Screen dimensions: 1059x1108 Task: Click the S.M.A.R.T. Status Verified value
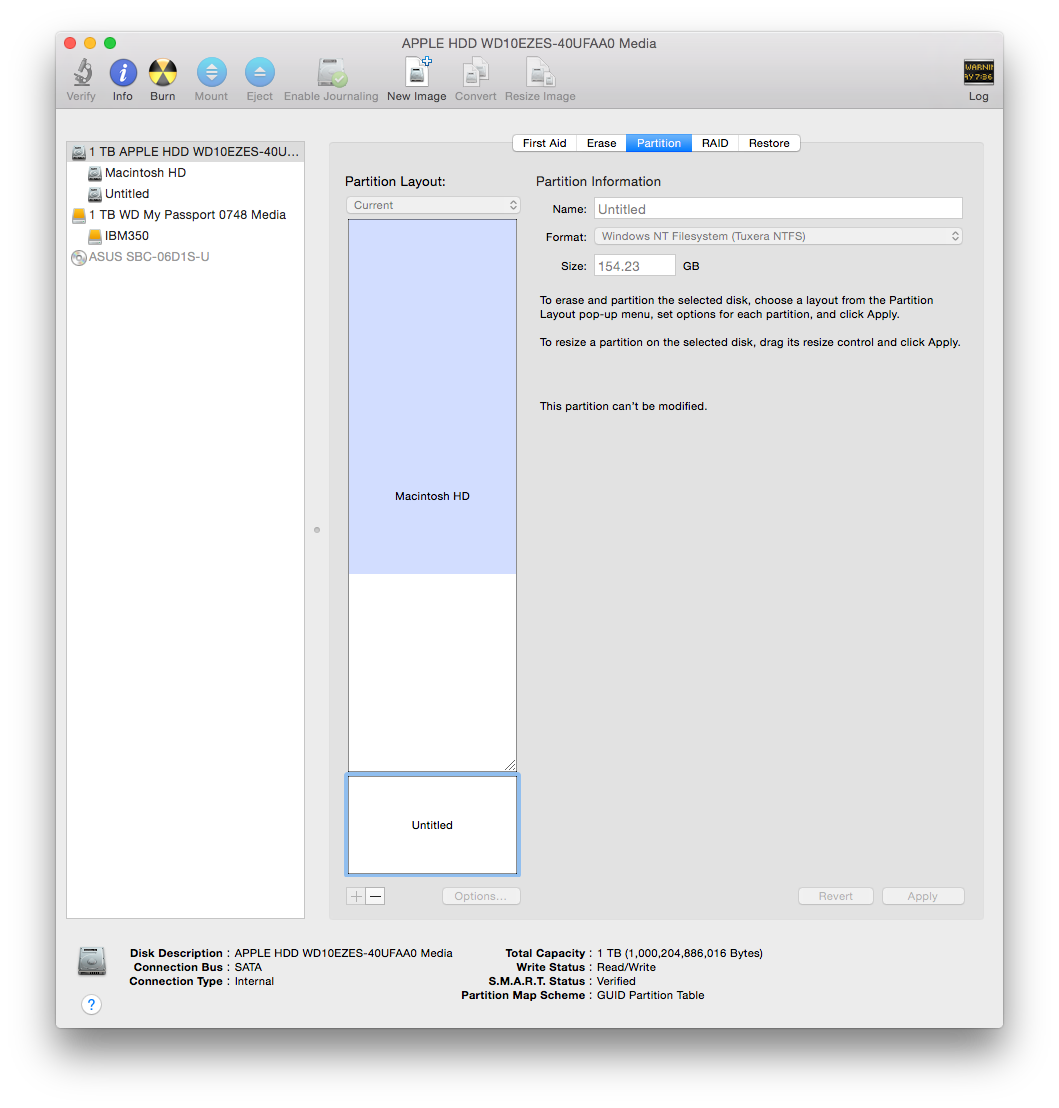click(x=616, y=981)
